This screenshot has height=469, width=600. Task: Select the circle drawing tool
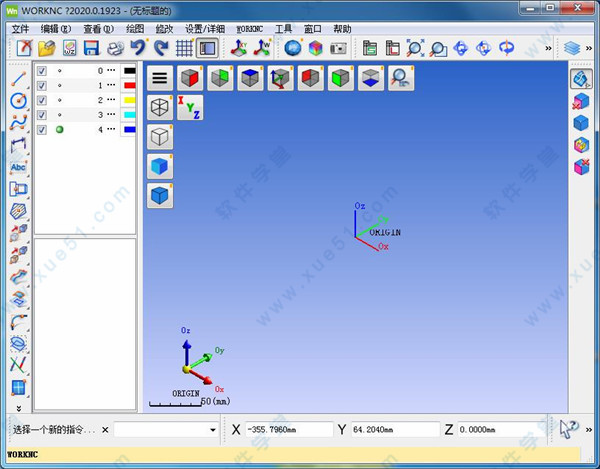(18, 101)
